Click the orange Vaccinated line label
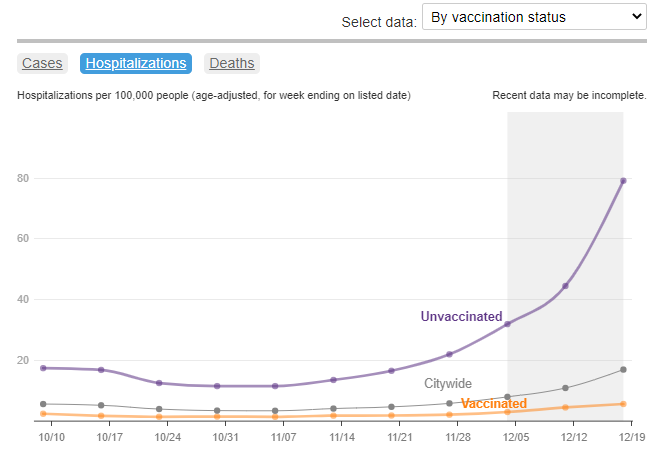 [x=493, y=404]
